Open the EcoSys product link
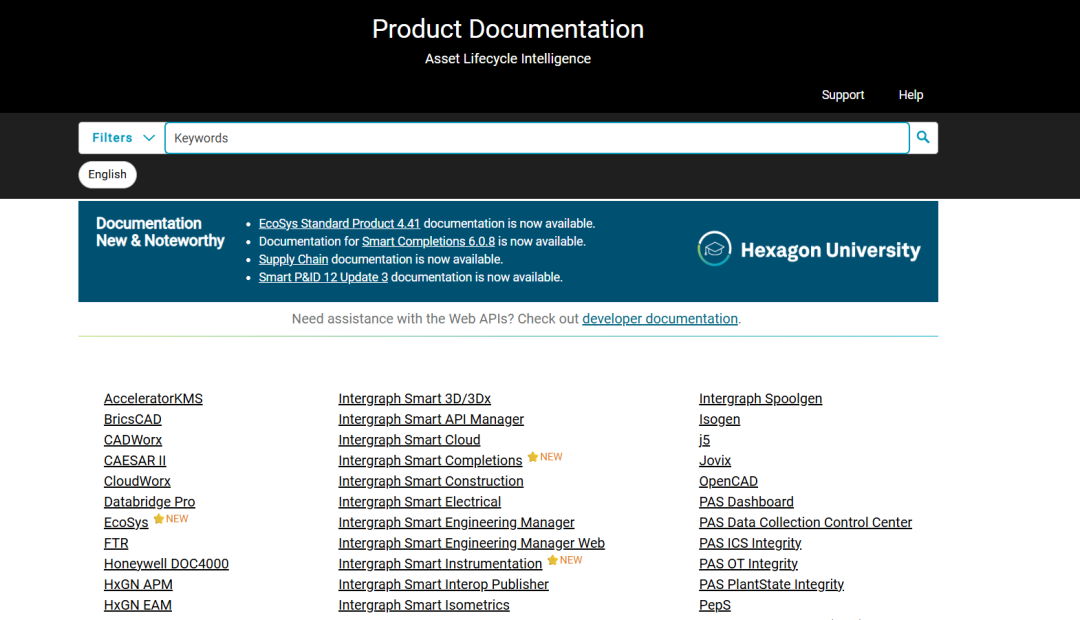This screenshot has height=620, width=1080. [x=126, y=522]
